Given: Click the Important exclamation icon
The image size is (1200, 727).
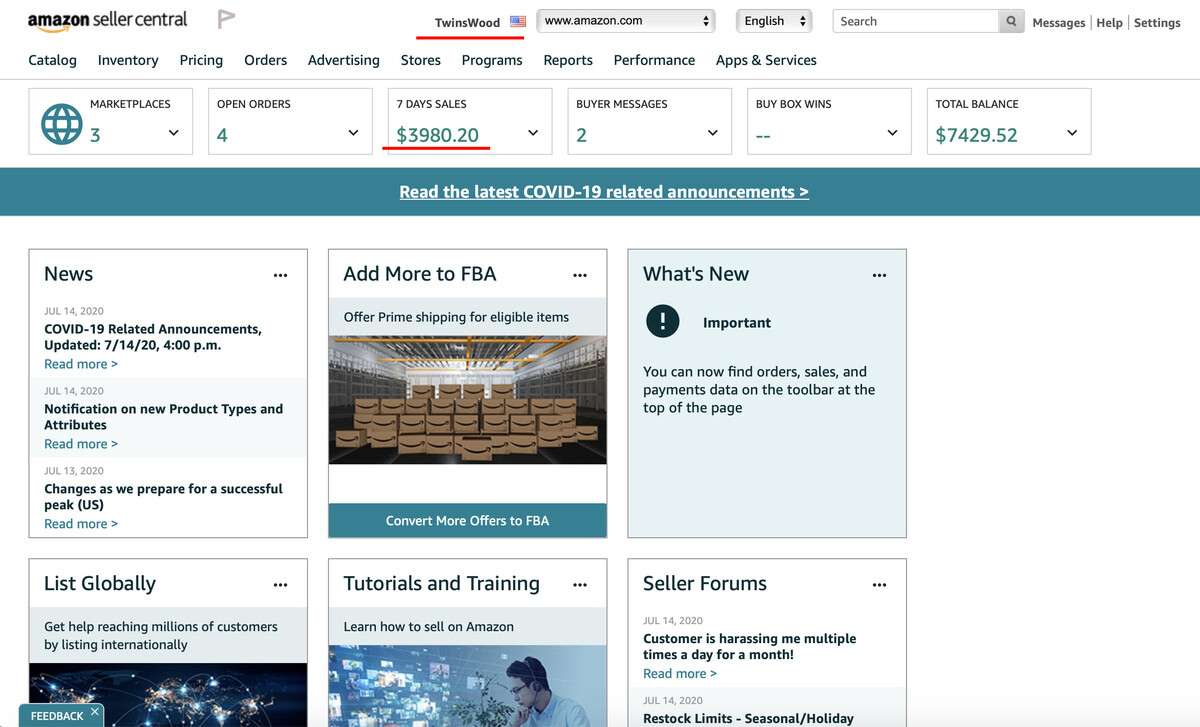Looking at the screenshot, I should 662,321.
